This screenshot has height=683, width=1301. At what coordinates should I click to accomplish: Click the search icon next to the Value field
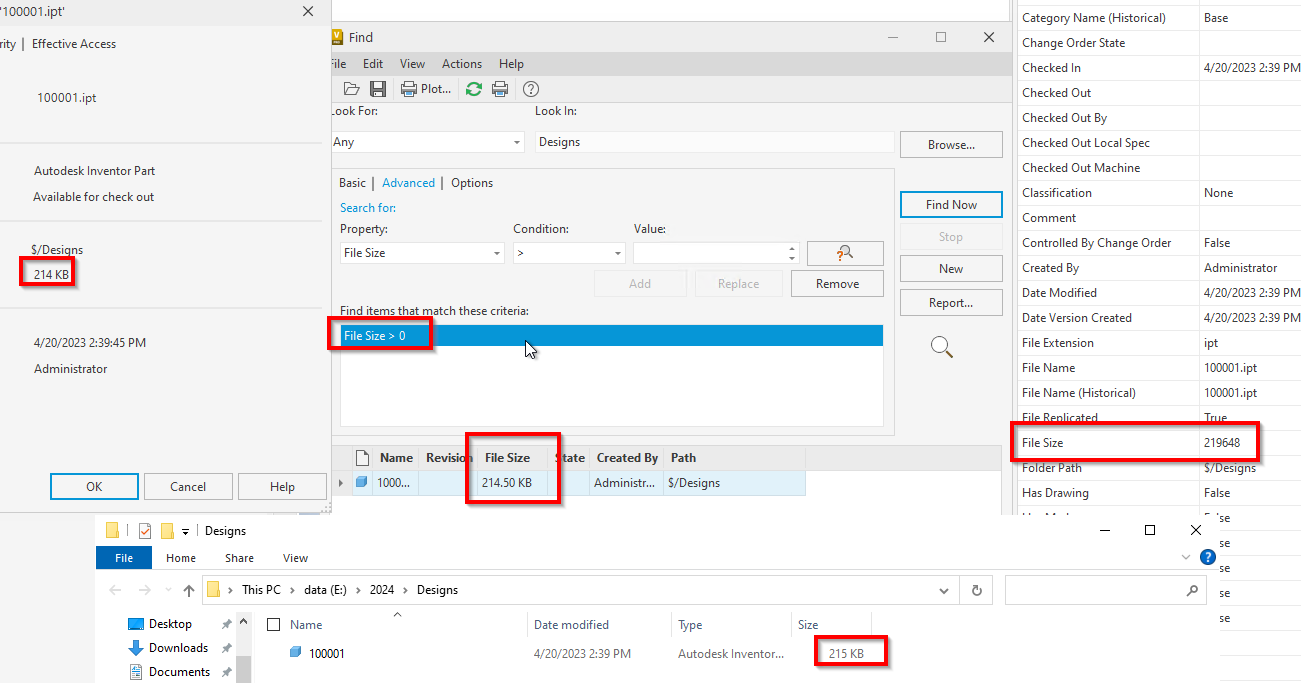coord(844,253)
